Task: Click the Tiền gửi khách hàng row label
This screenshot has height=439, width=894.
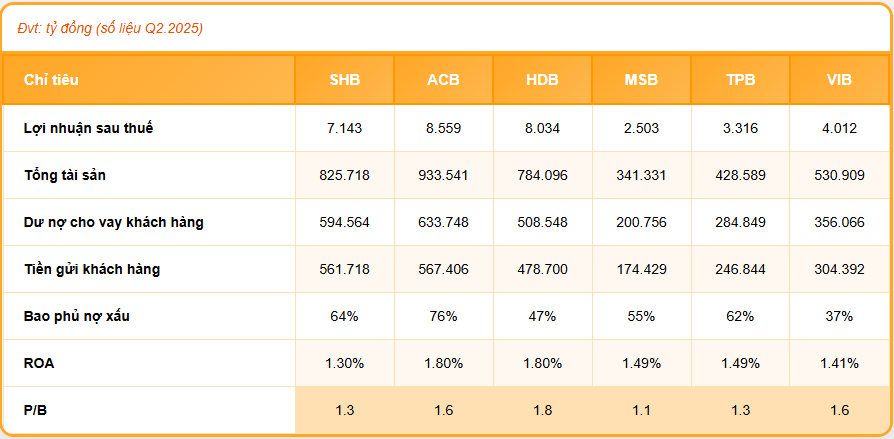Action: point(92,269)
